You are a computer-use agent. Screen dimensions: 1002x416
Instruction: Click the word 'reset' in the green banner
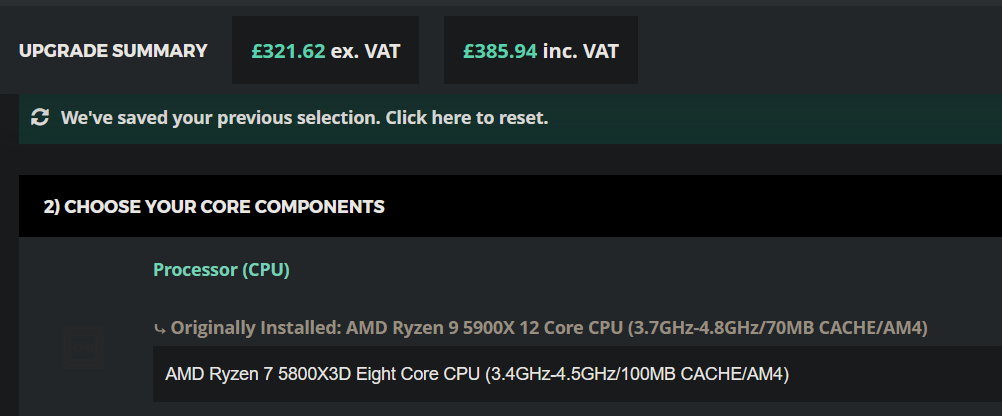pos(521,118)
